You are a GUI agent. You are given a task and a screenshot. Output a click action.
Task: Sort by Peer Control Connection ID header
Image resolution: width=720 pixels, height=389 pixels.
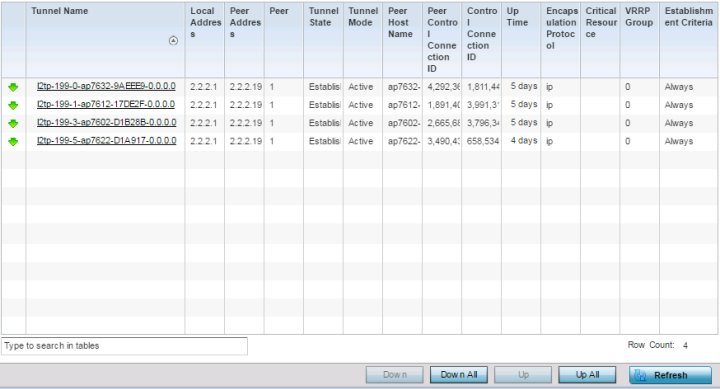pyautogui.click(x=442, y=40)
